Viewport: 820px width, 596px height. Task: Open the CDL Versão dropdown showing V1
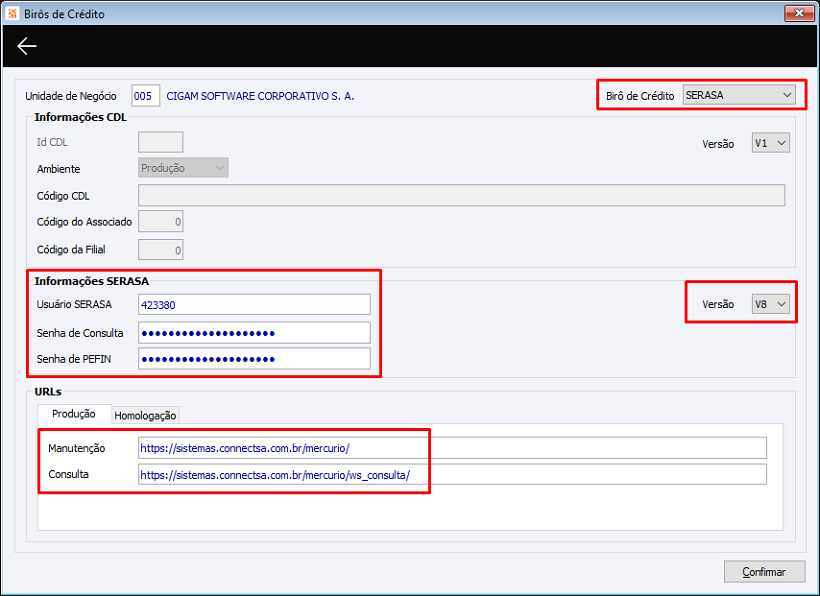pos(770,143)
